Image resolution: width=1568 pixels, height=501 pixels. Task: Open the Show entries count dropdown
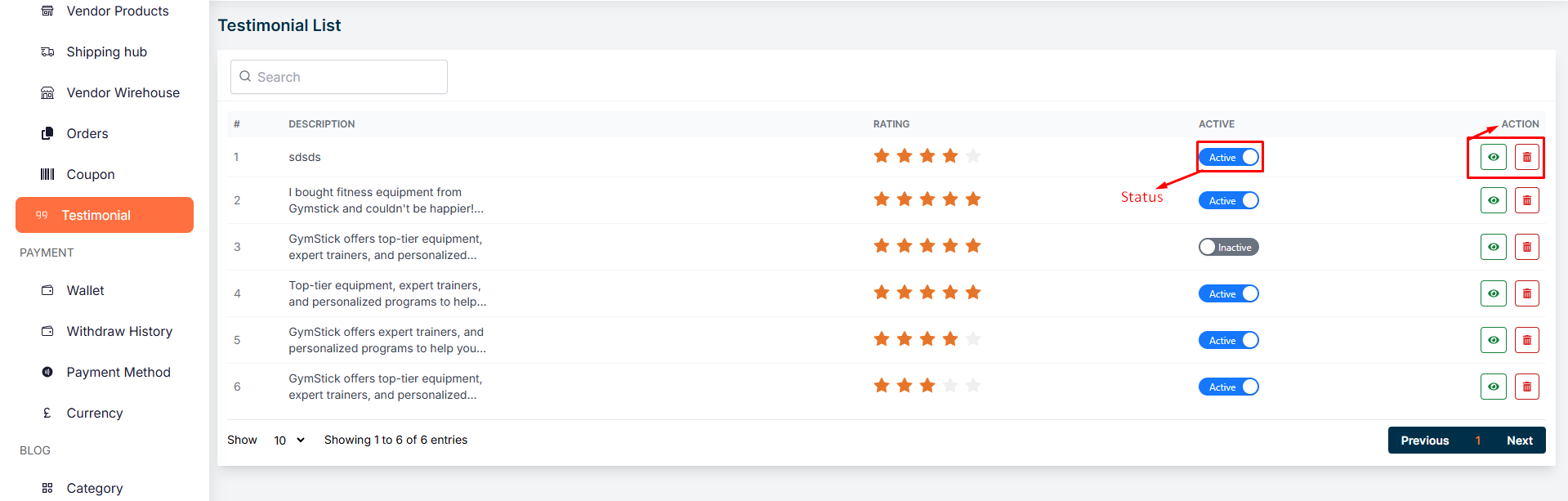coord(288,441)
